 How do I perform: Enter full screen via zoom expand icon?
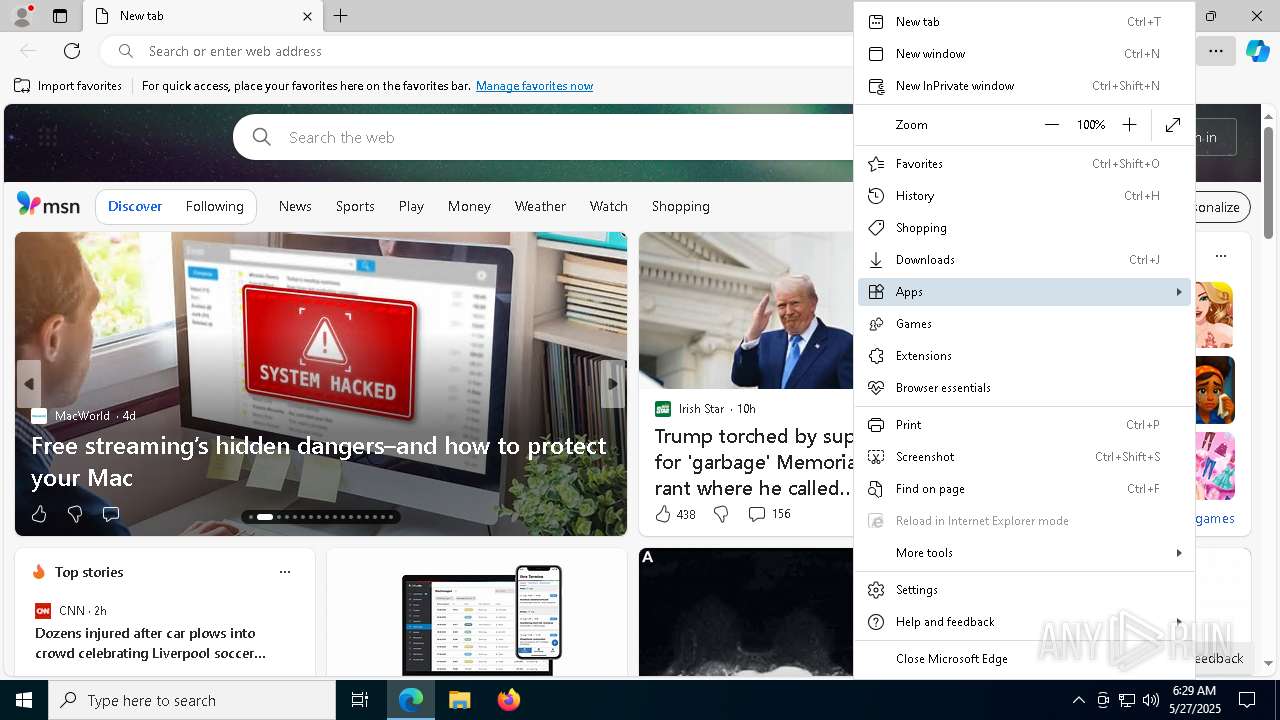(1173, 125)
